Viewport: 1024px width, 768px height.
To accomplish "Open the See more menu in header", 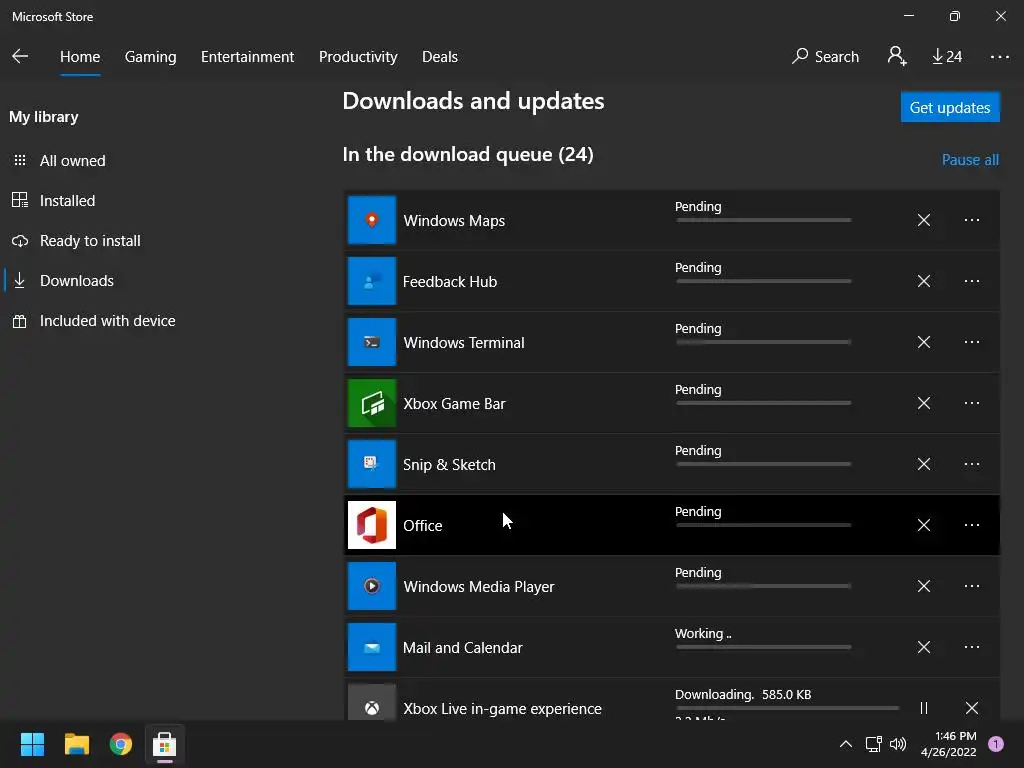I will point(999,57).
